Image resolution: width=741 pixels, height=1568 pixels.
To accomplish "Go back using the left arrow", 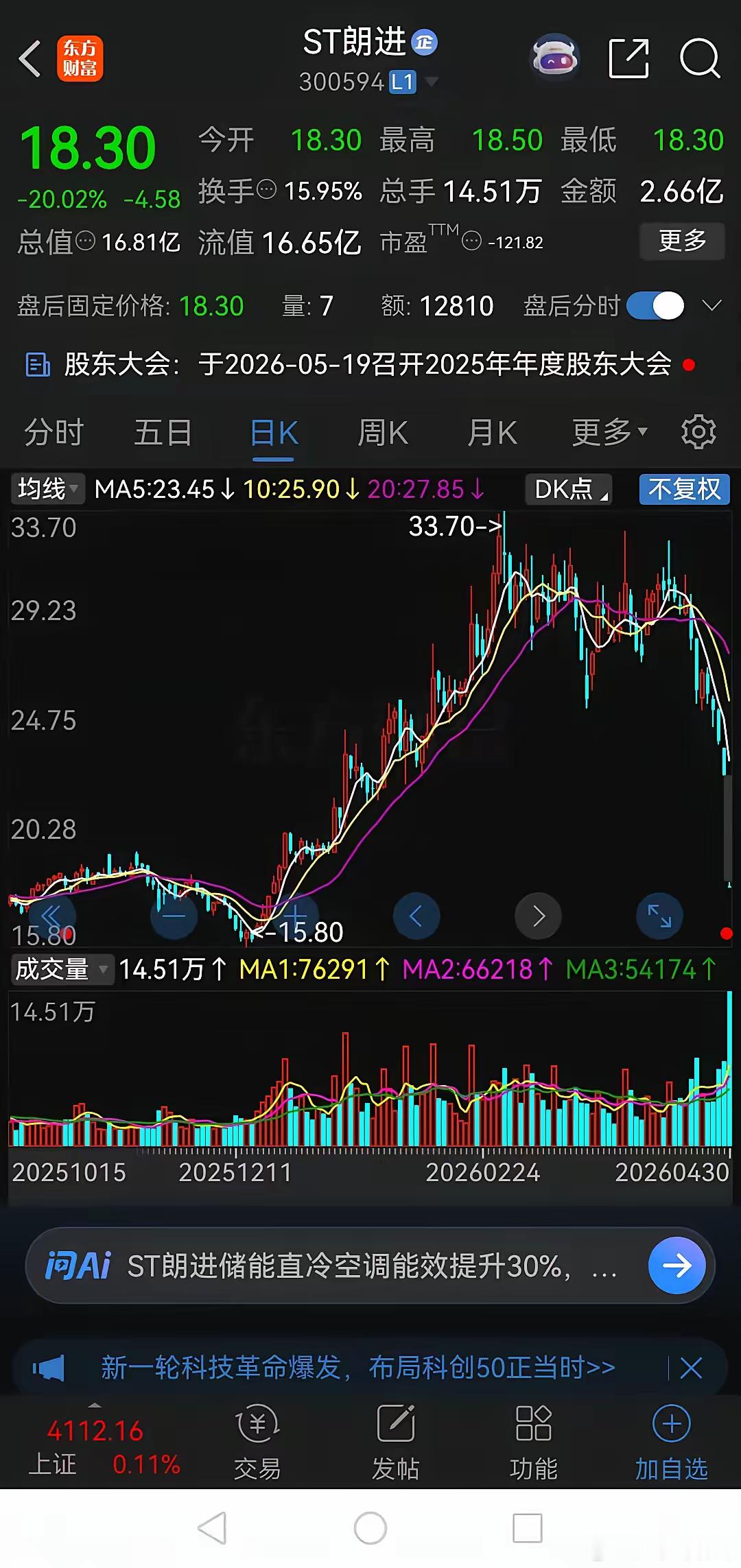I will 30,59.
